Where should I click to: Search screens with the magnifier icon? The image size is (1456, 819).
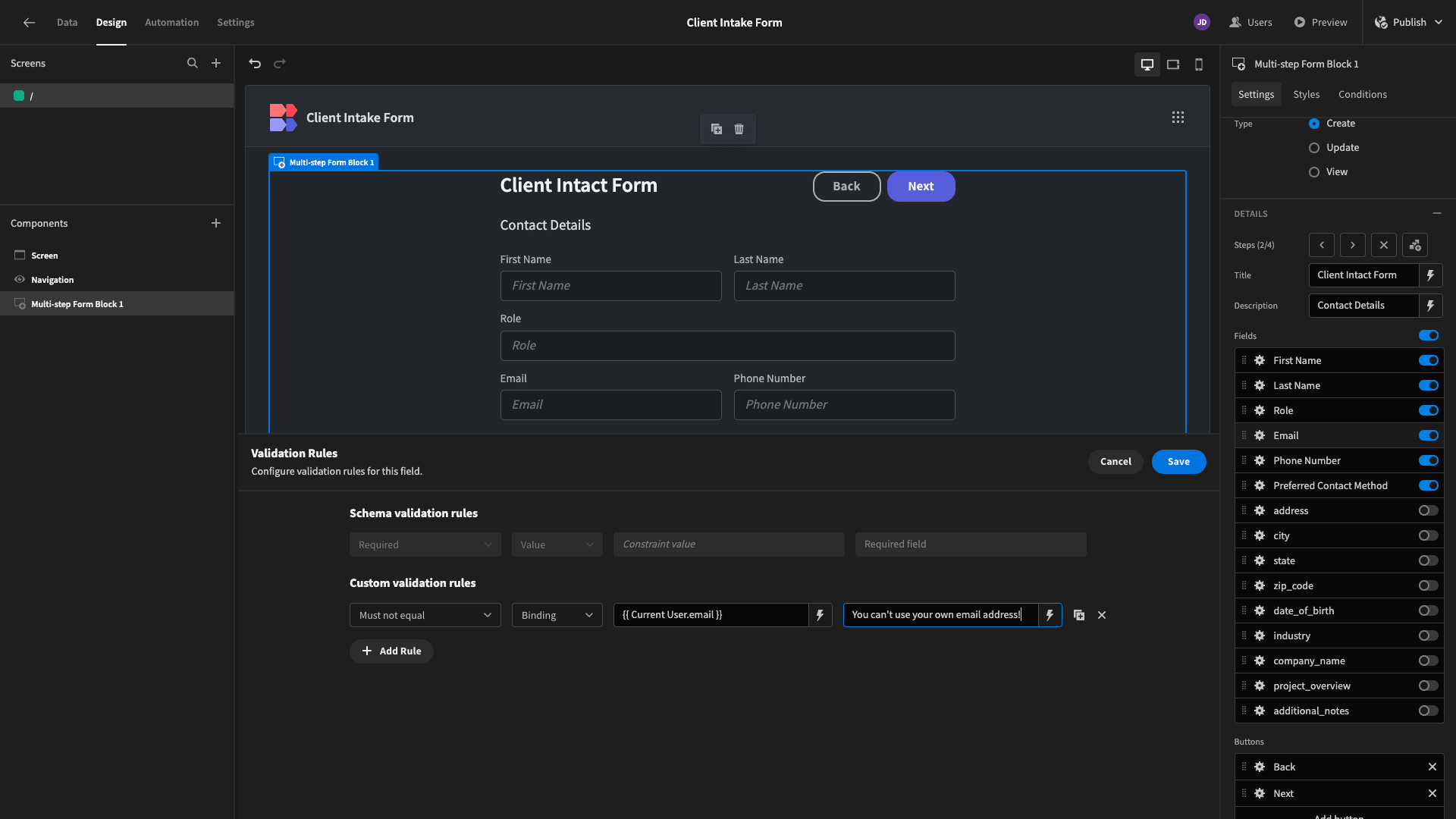click(193, 64)
